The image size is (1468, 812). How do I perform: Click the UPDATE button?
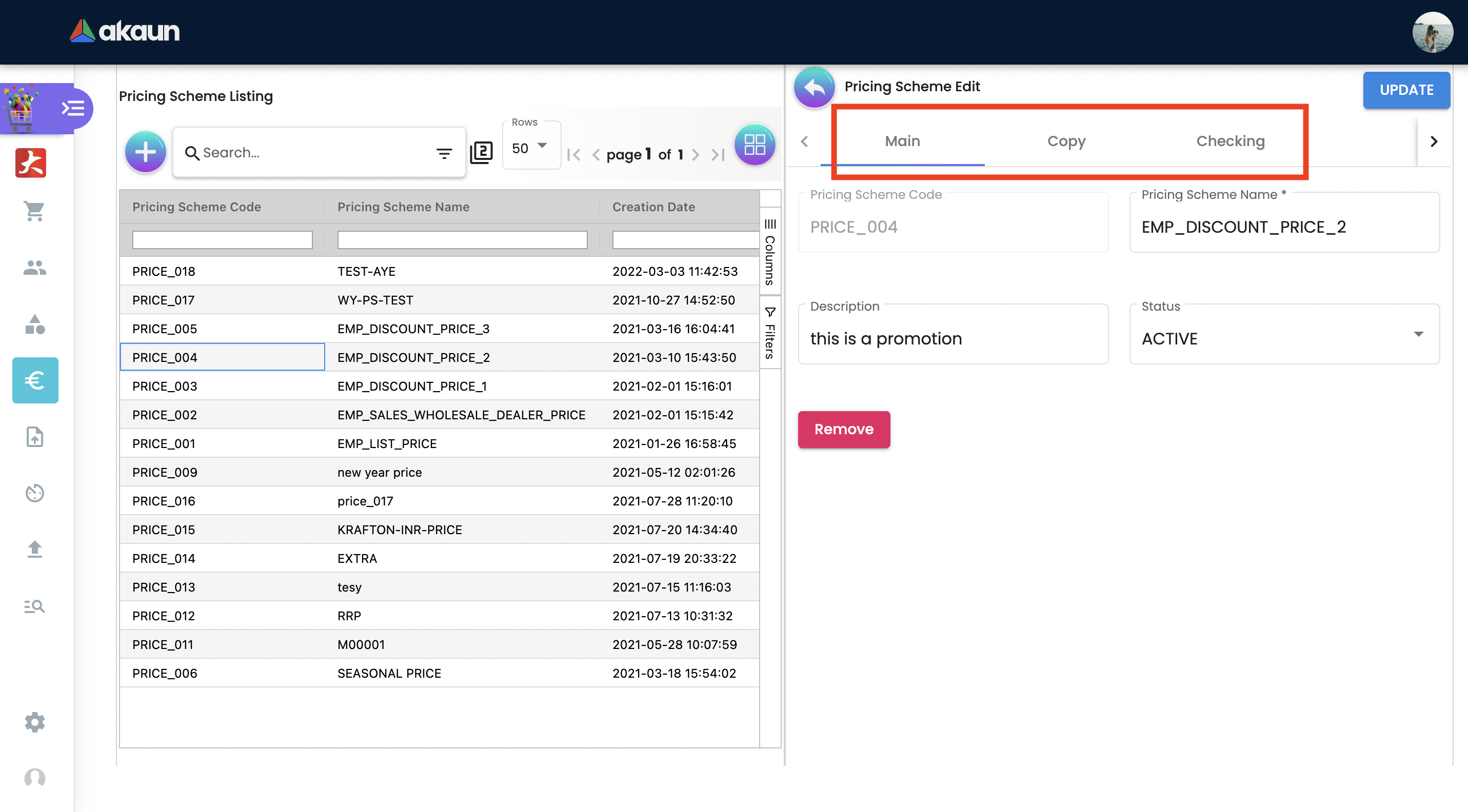1406,89
